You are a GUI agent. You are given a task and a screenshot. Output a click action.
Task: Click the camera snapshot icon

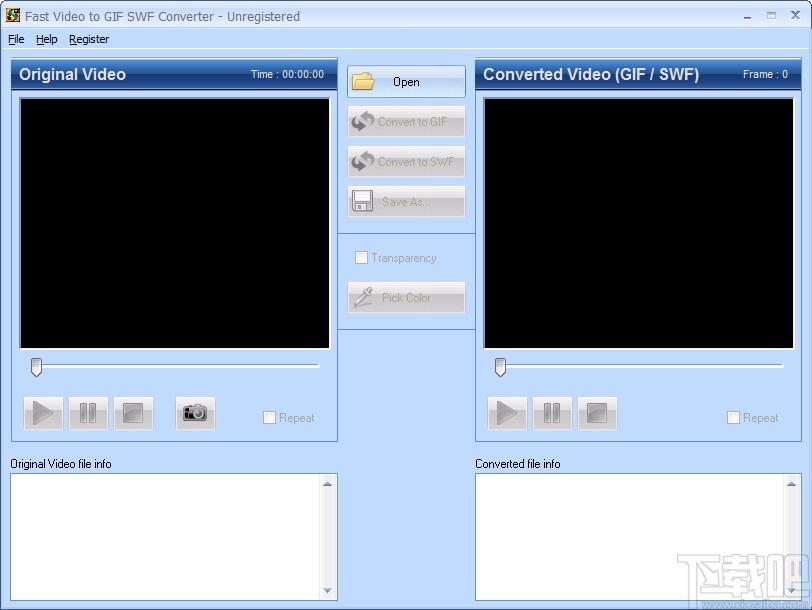195,413
